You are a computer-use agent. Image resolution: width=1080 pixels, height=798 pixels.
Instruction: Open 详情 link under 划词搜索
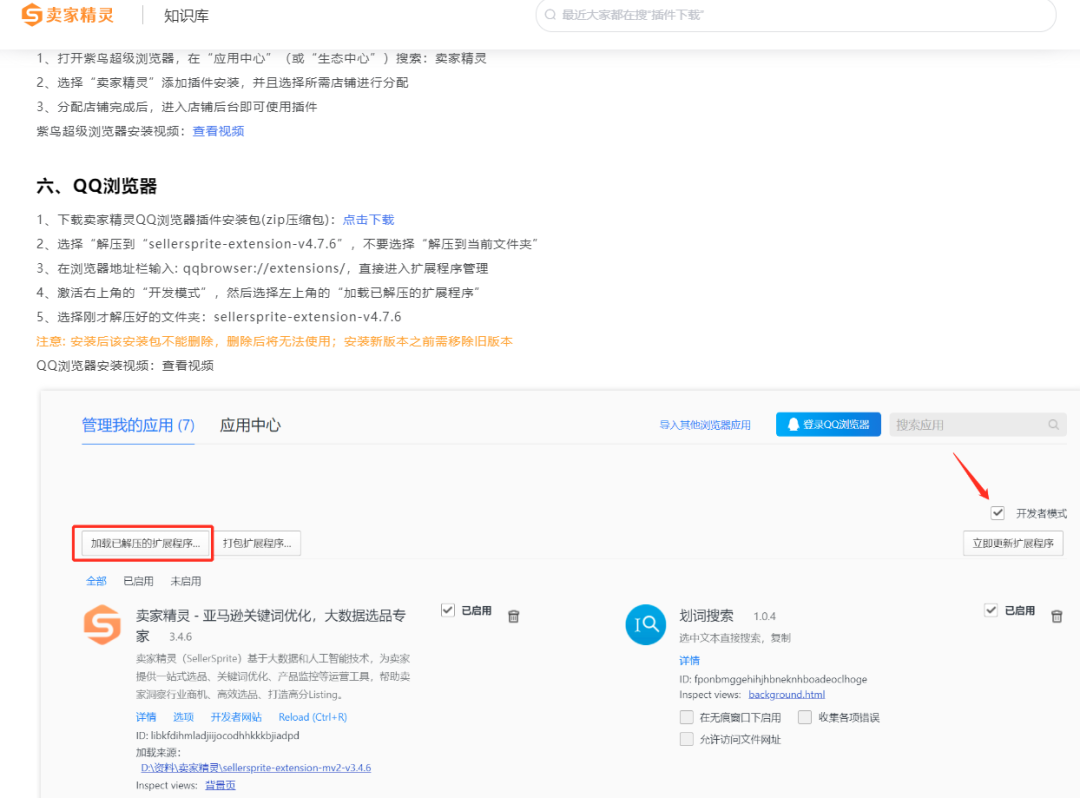click(x=689, y=661)
